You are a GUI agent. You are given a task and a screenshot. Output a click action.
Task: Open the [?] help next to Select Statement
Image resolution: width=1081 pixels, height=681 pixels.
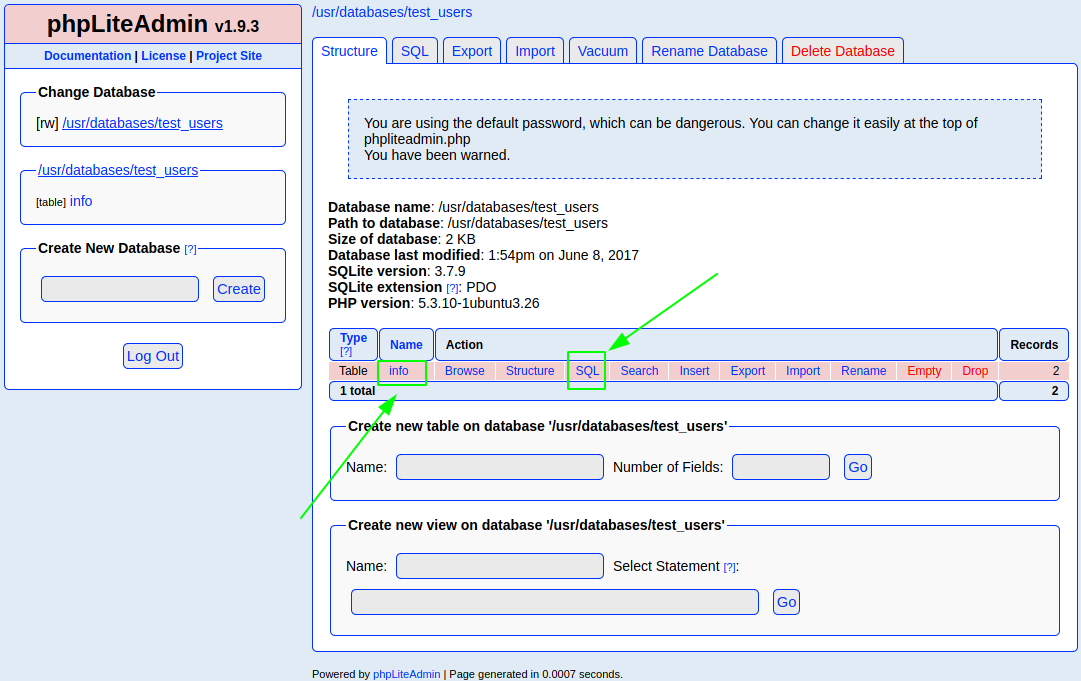730,567
